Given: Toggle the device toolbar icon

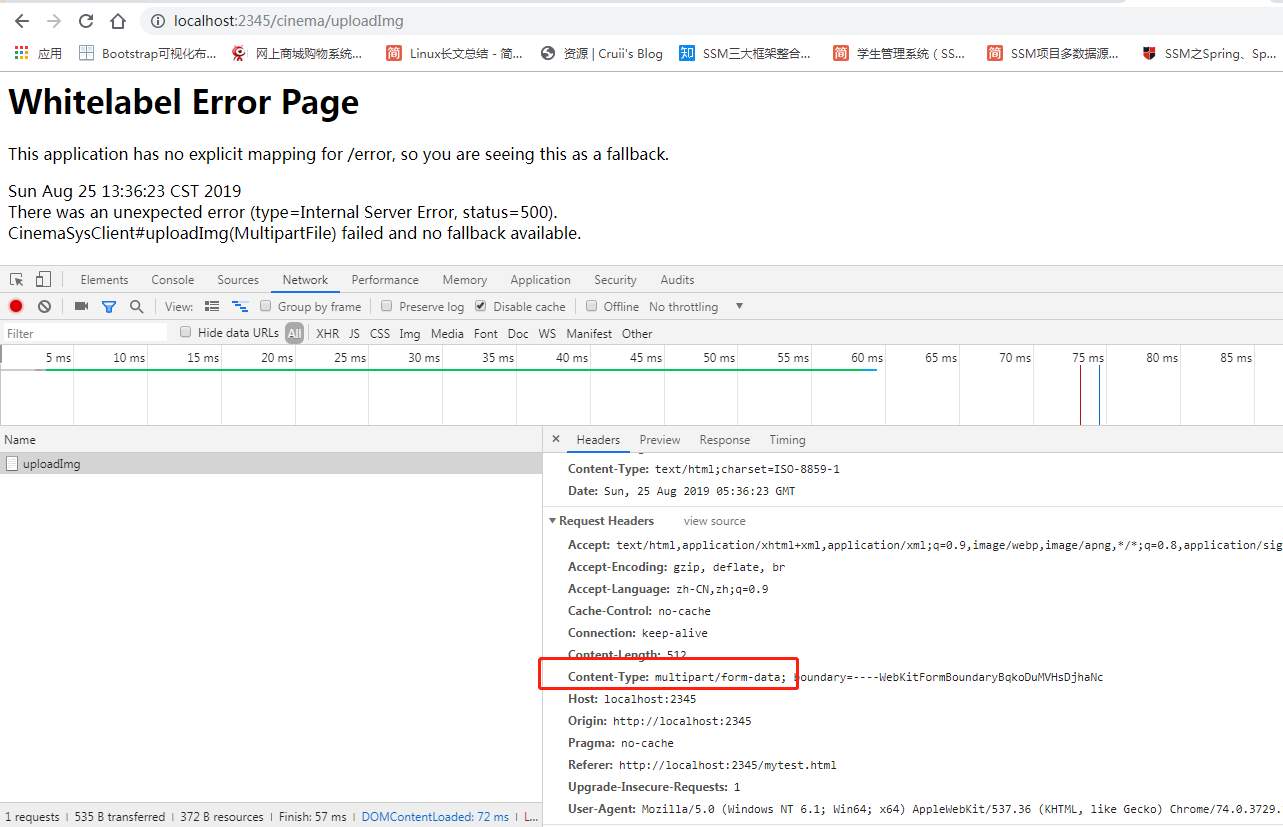Looking at the screenshot, I should pos(43,280).
